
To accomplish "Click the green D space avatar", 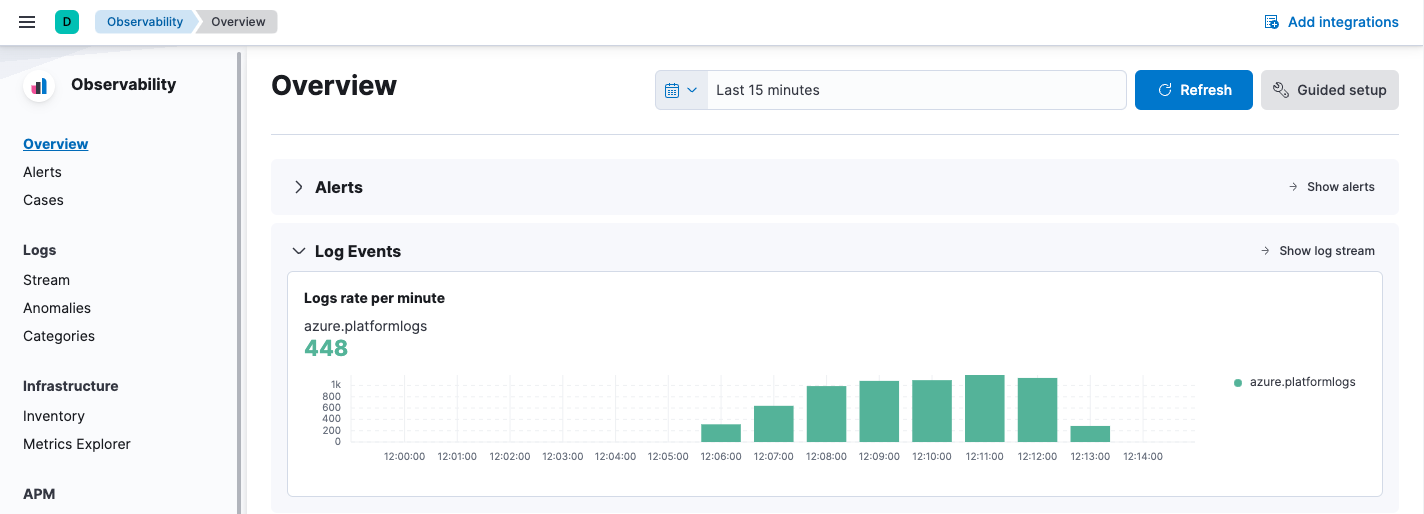I will click(67, 22).
